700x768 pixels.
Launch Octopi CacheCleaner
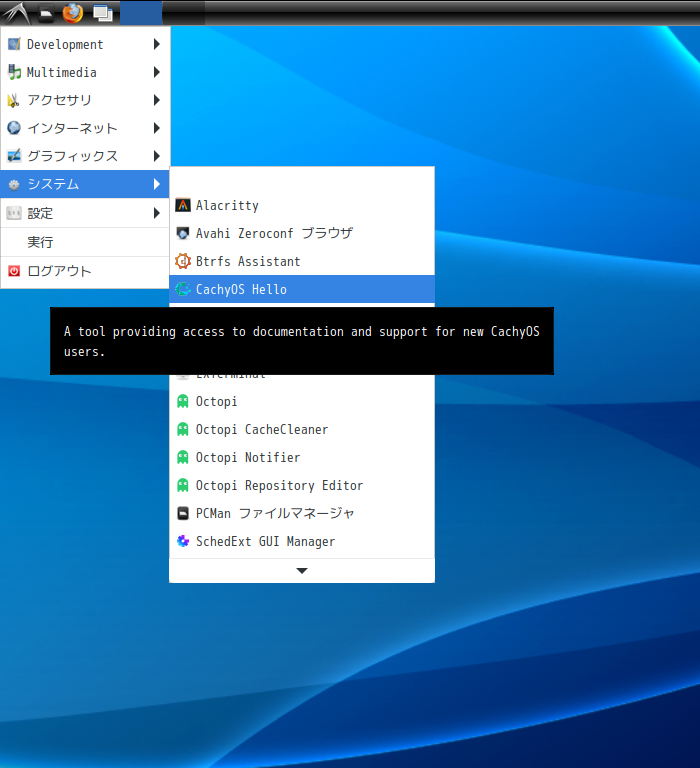[x=302, y=429]
